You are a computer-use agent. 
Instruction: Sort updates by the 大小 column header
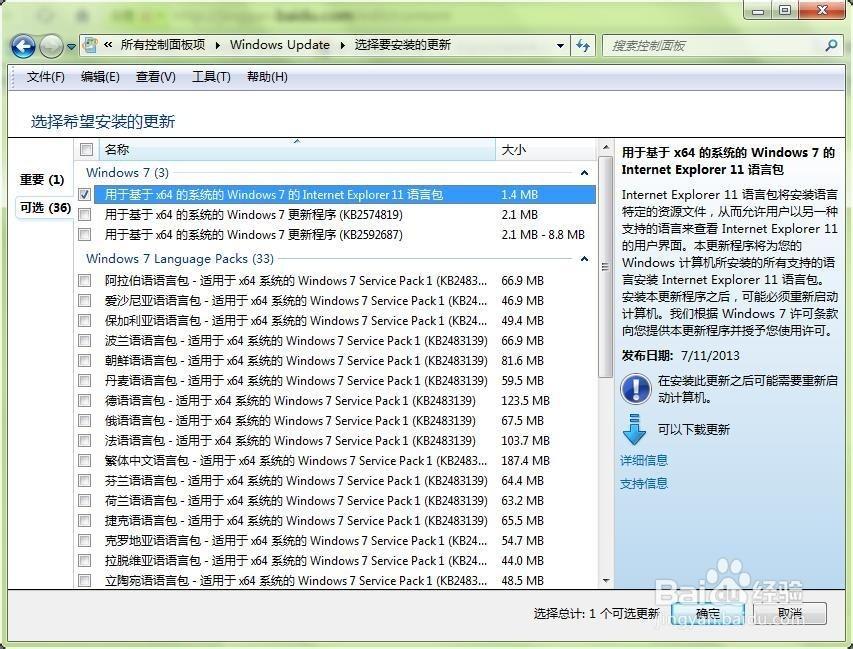tap(546, 150)
